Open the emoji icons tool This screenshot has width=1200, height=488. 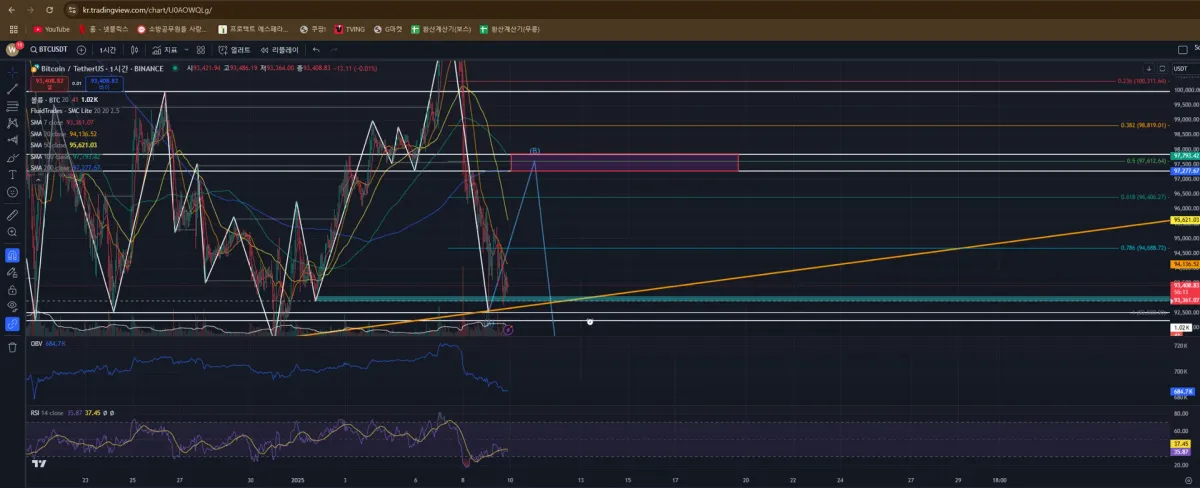point(12,191)
